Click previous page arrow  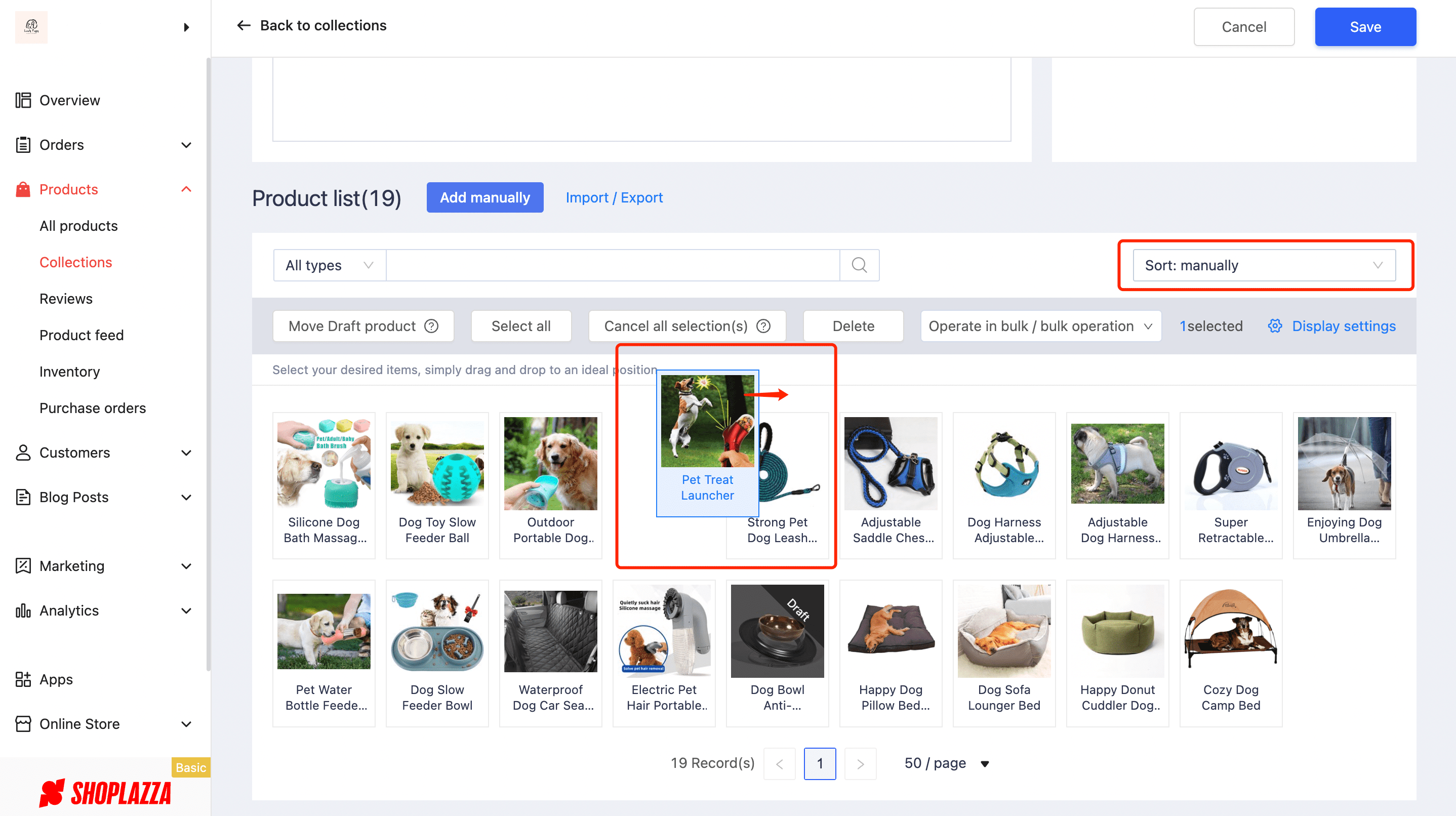pyautogui.click(x=780, y=764)
